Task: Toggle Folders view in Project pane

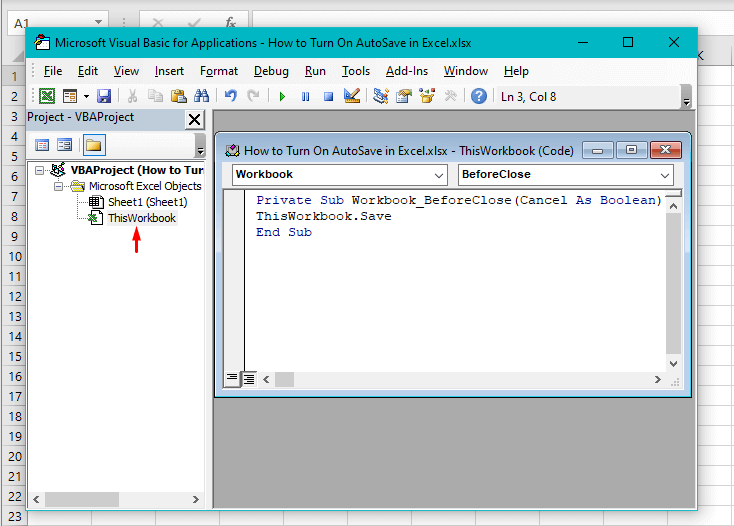Action: click(94, 145)
